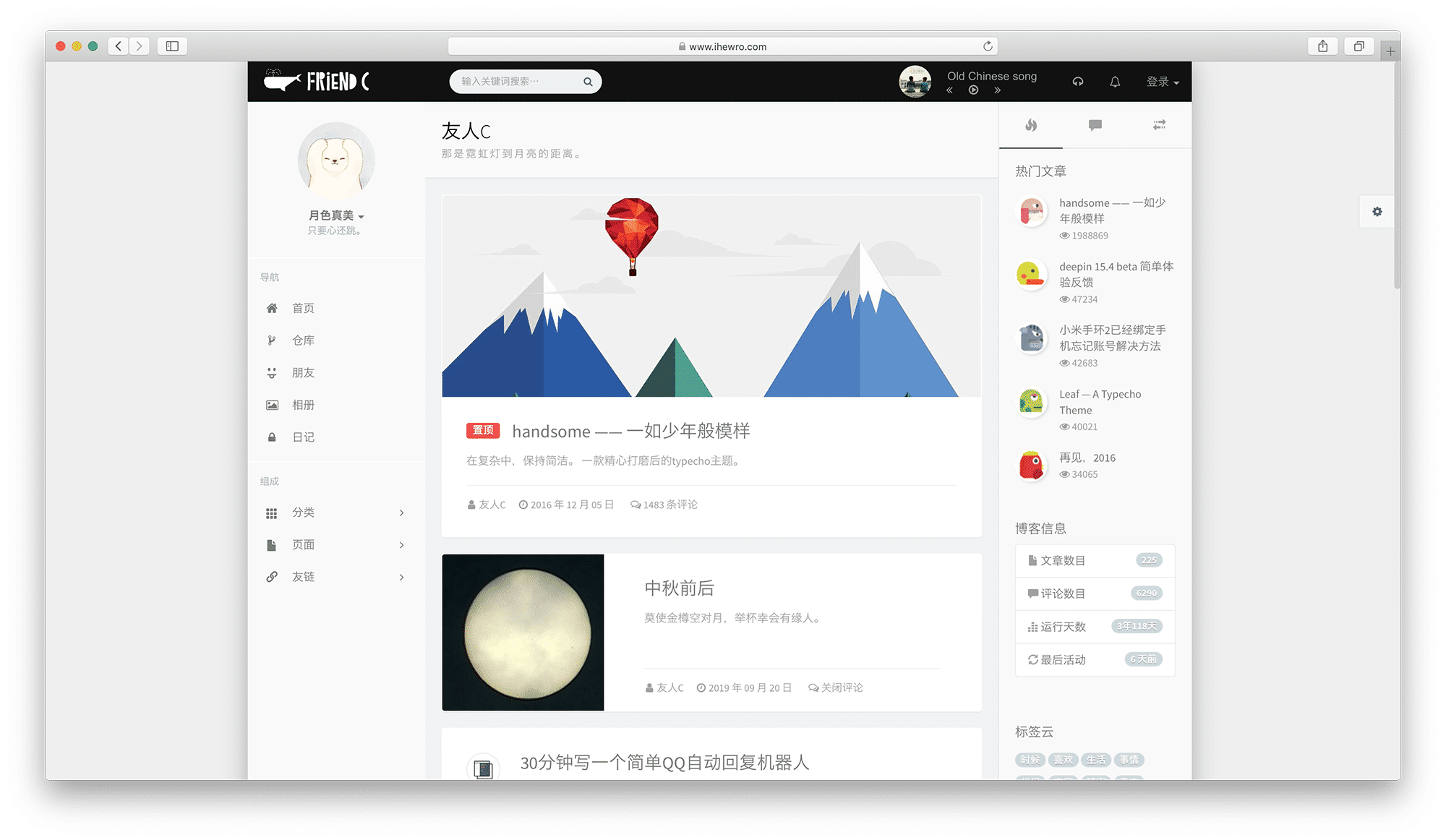Click the profile avatar image
Screen dimensions: 1446x840
click(x=336, y=160)
